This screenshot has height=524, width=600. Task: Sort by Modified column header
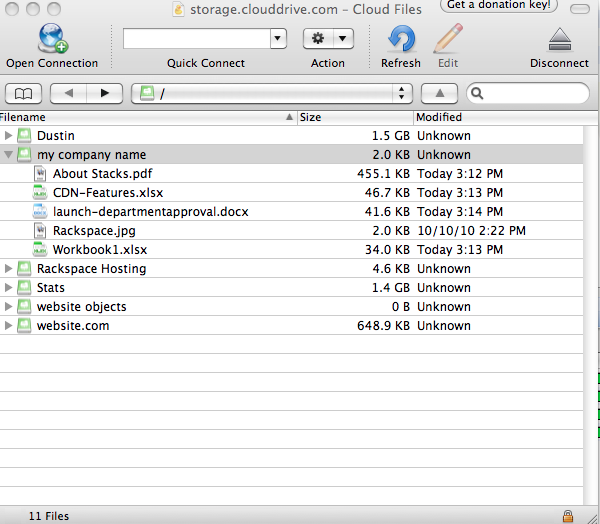tap(505, 117)
